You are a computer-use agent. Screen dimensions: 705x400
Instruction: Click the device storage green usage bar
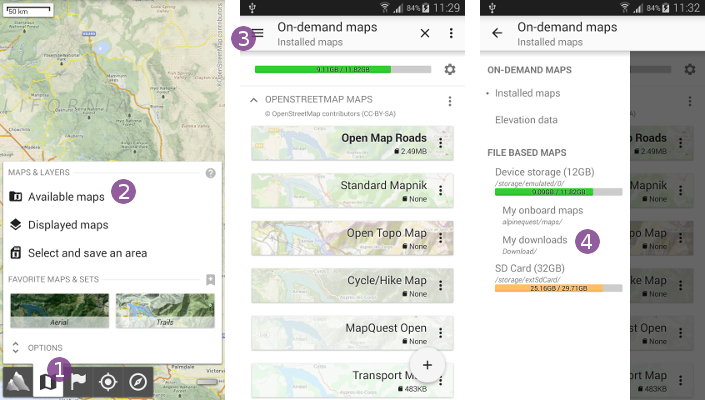558,192
